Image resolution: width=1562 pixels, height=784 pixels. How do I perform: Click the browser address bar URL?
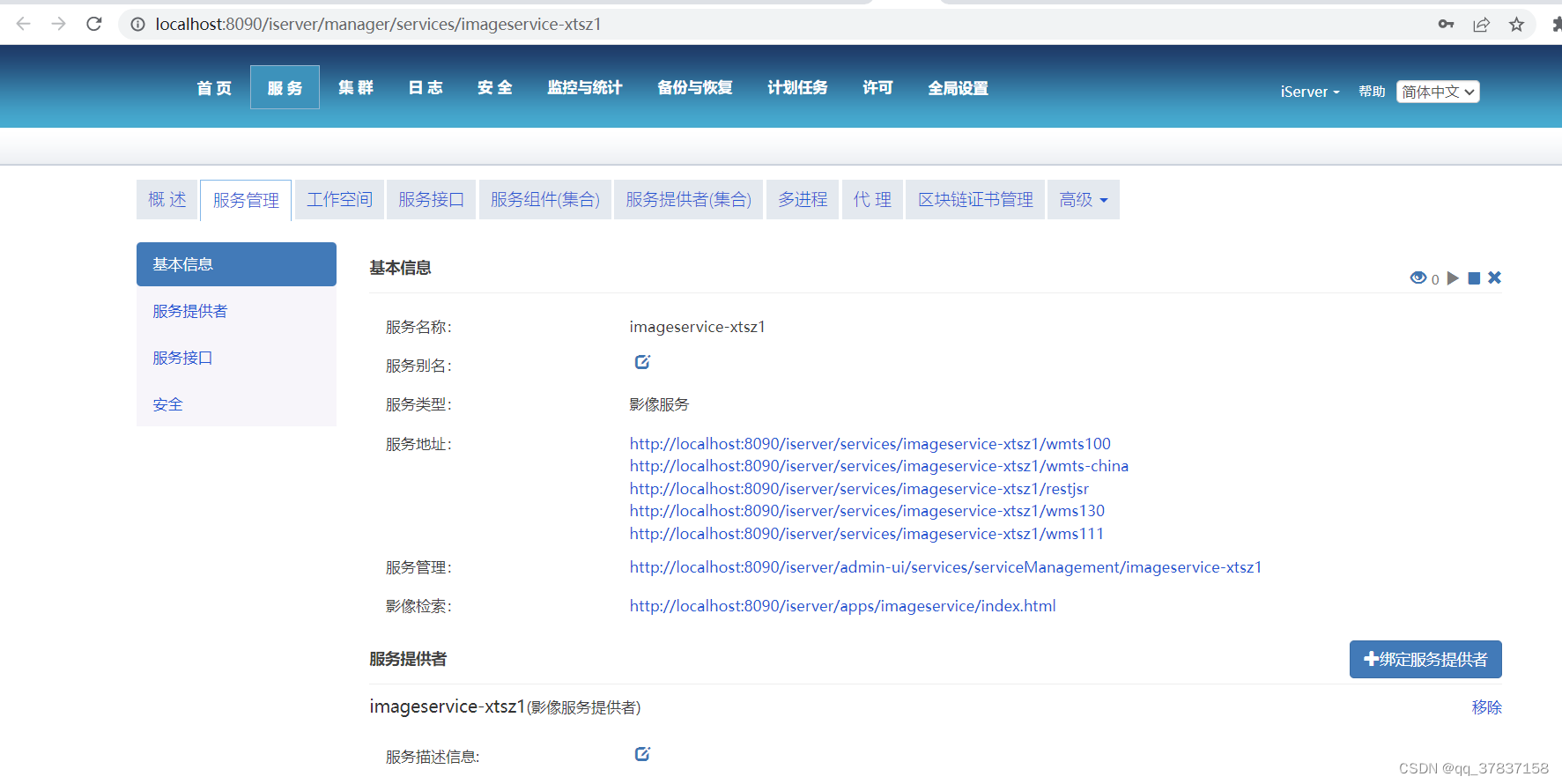click(379, 24)
